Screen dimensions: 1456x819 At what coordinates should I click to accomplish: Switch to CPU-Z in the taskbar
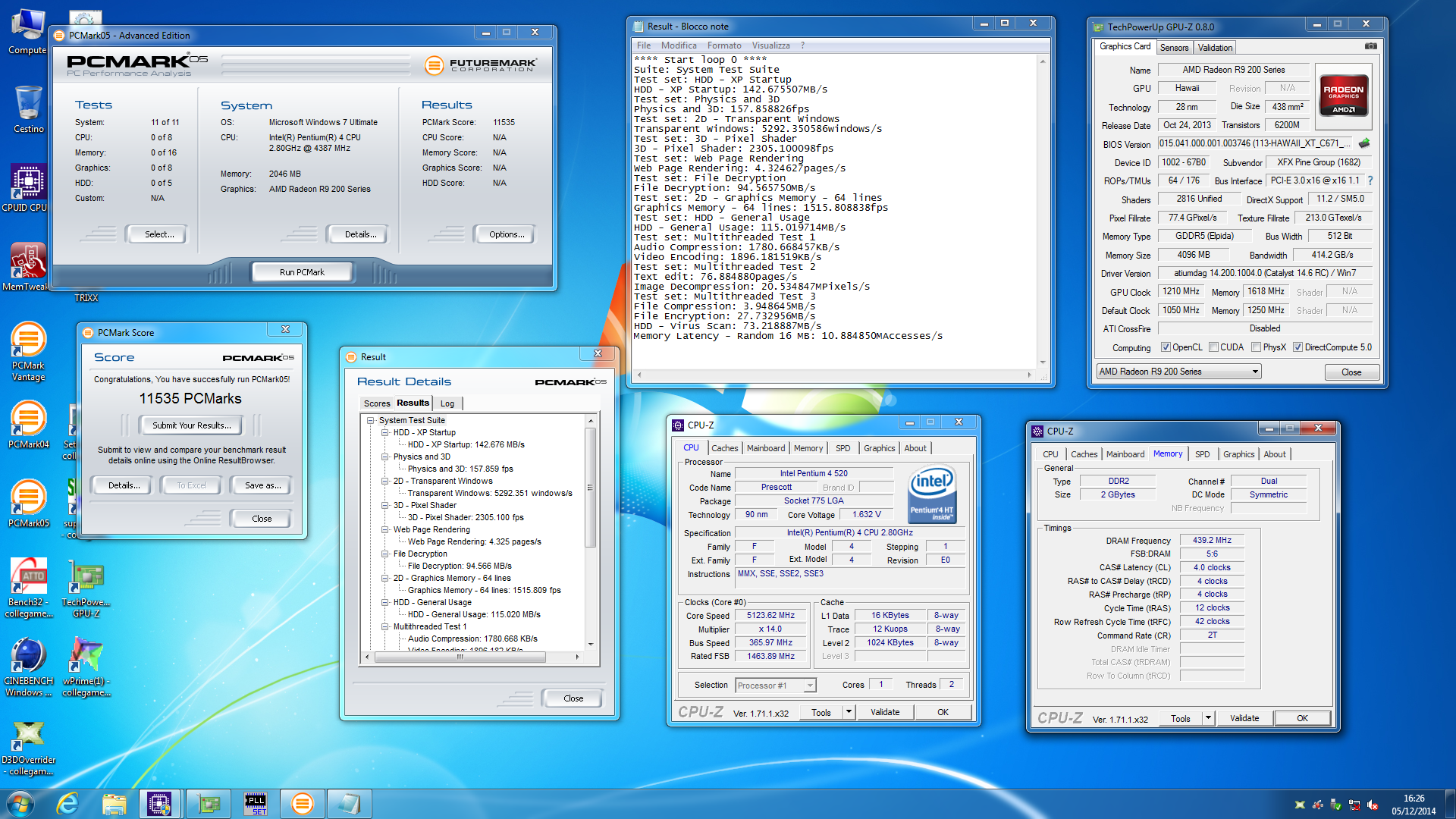(x=159, y=804)
